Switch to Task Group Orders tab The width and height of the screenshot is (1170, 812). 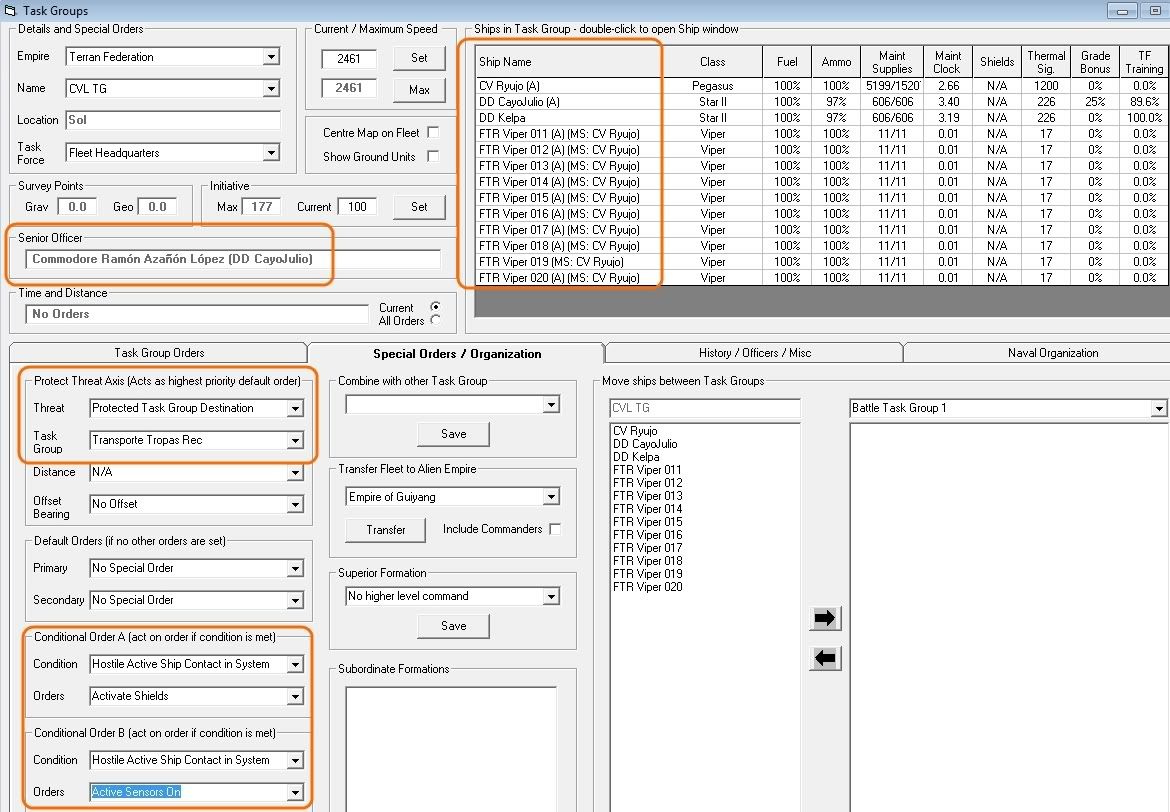[x=159, y=353]
